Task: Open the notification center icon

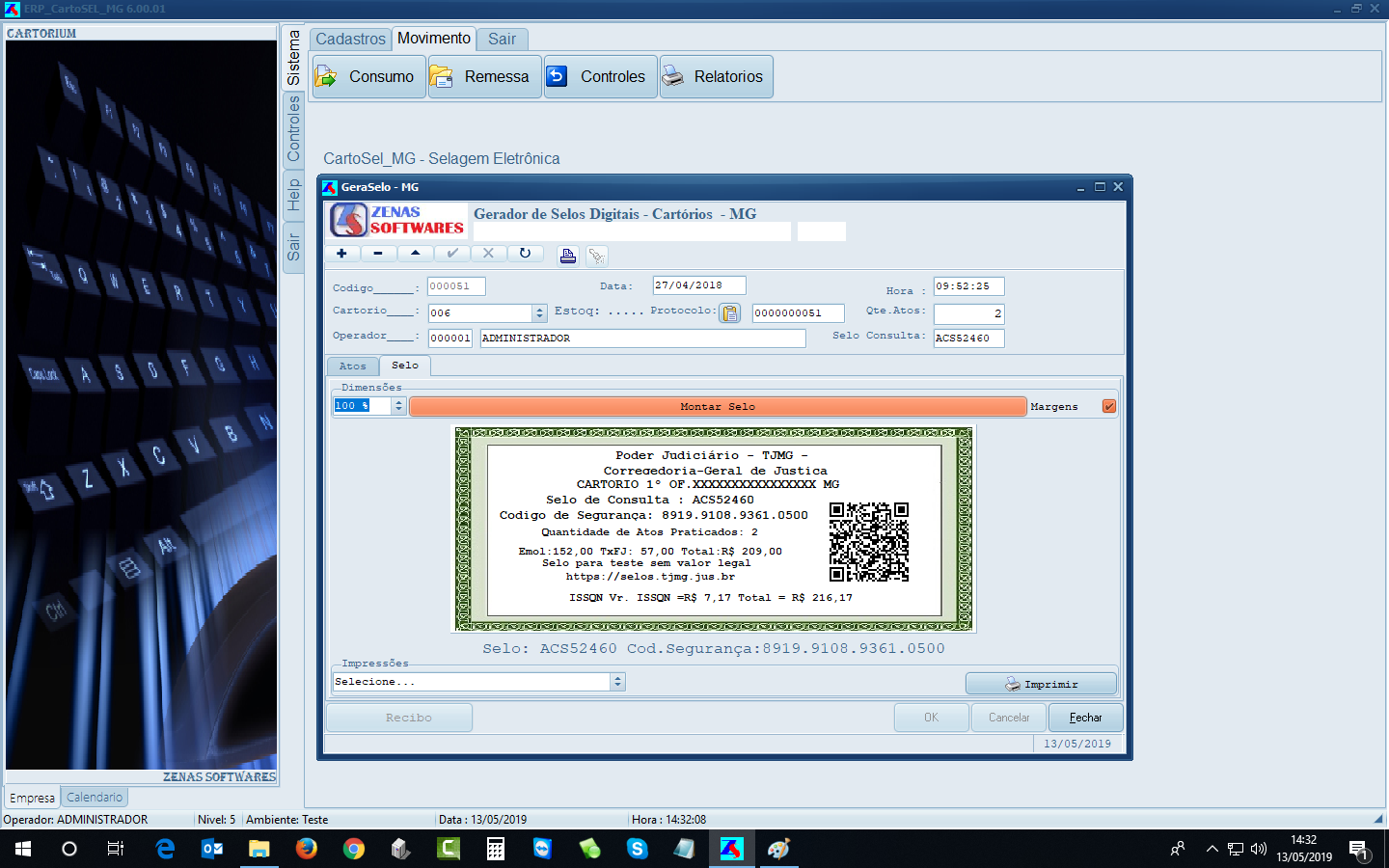Action: [x=1359, y=850]
